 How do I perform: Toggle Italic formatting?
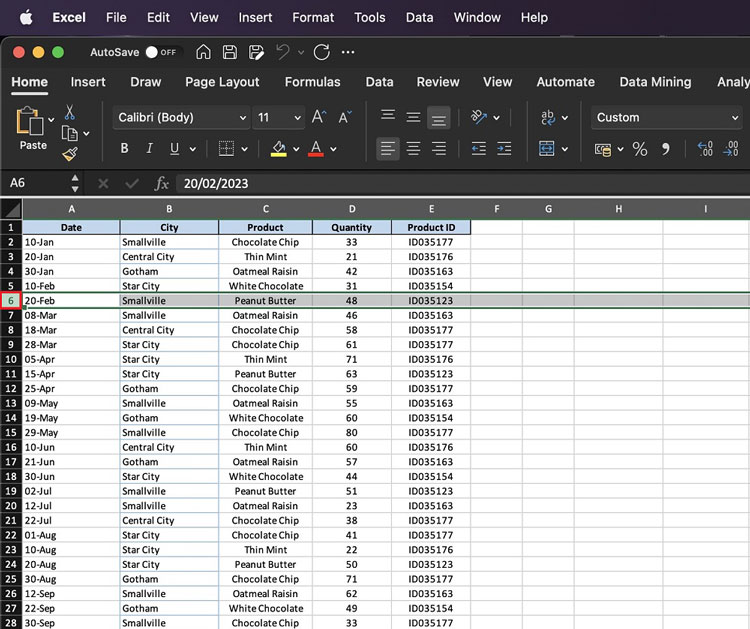149,149
